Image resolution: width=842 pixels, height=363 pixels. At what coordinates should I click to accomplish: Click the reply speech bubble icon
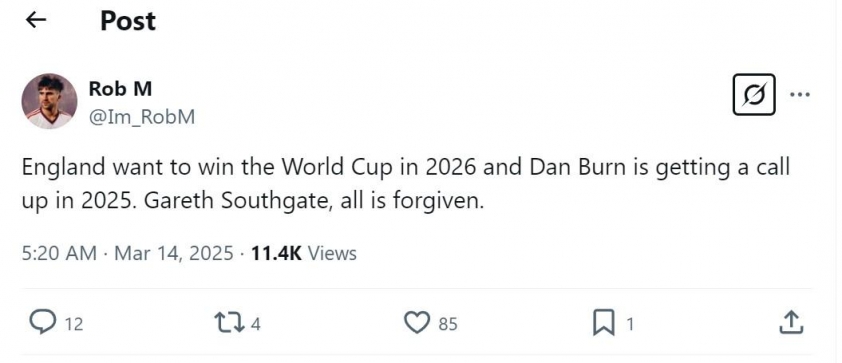click(42, 323)
